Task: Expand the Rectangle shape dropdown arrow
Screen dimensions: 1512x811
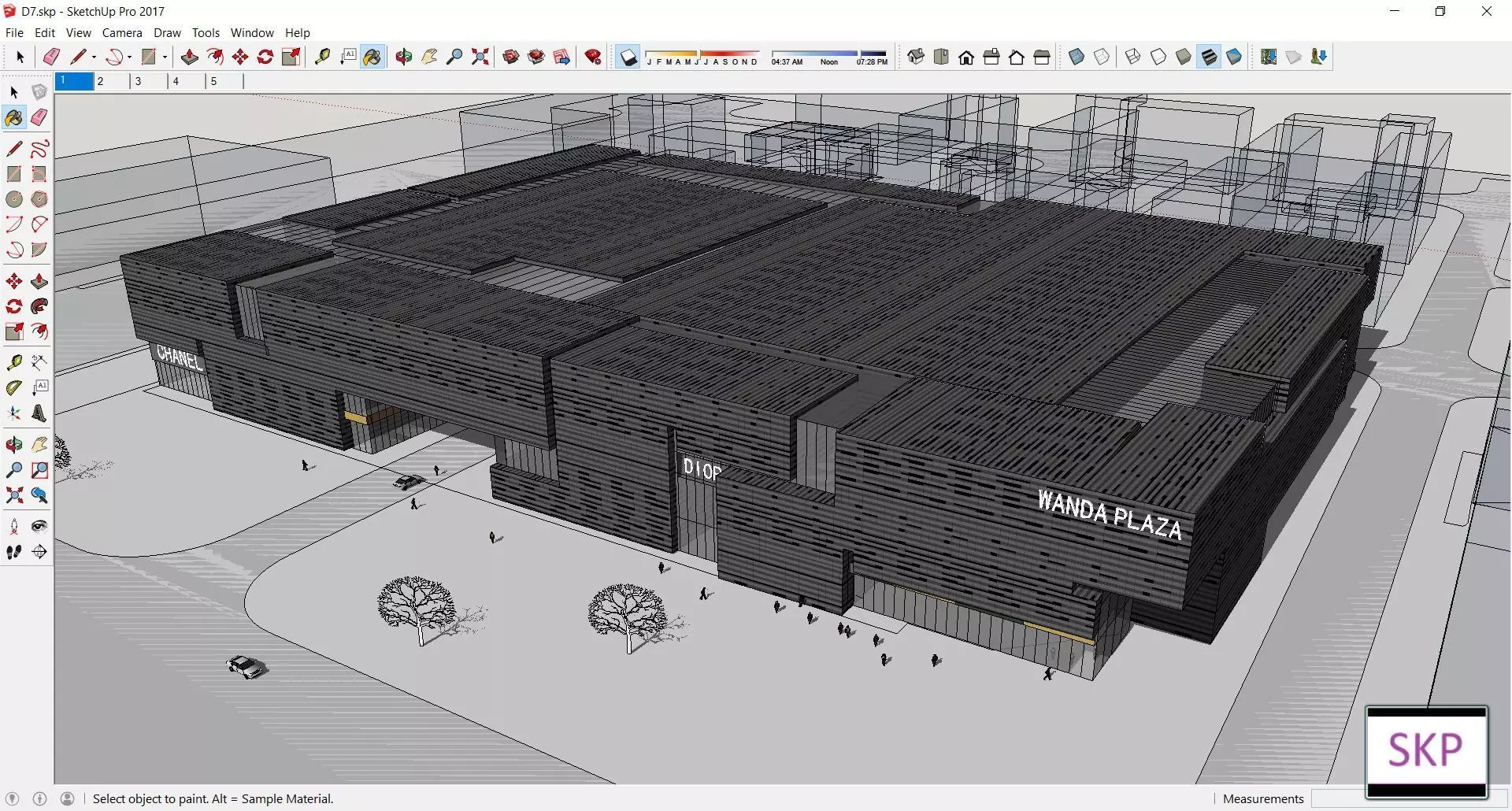Action: (x=165, y=57)
